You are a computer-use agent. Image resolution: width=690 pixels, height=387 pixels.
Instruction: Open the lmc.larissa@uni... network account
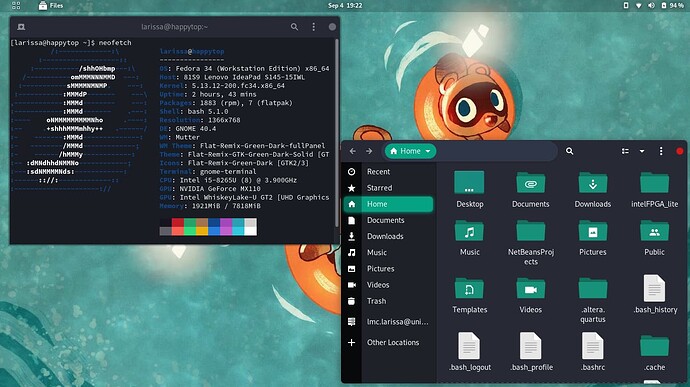point(388,322)
